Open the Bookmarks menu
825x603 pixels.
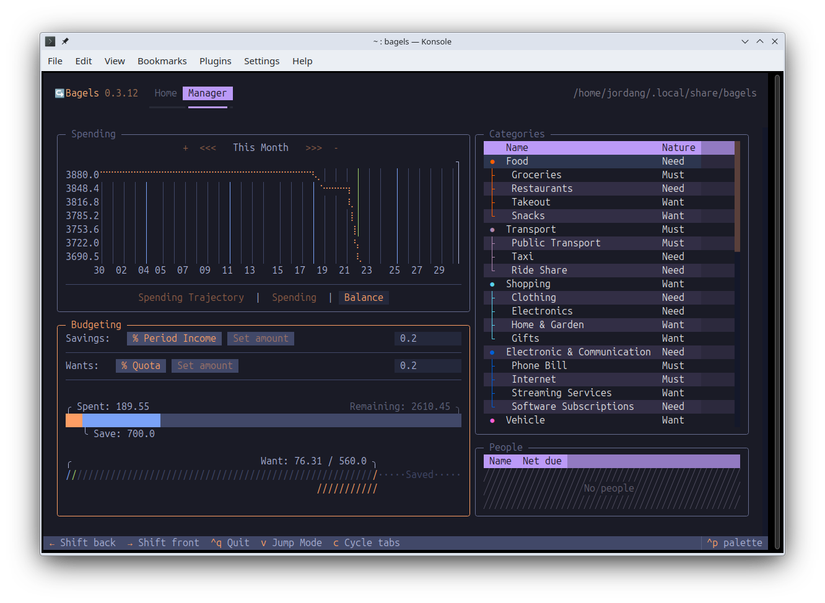pyautogui.click(x=161, y=61)
